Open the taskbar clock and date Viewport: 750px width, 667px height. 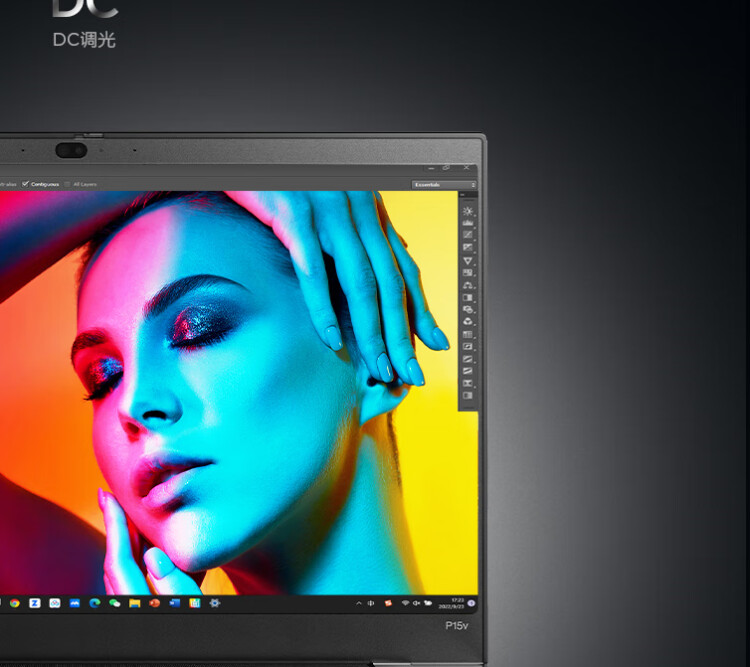pos(452,603)
